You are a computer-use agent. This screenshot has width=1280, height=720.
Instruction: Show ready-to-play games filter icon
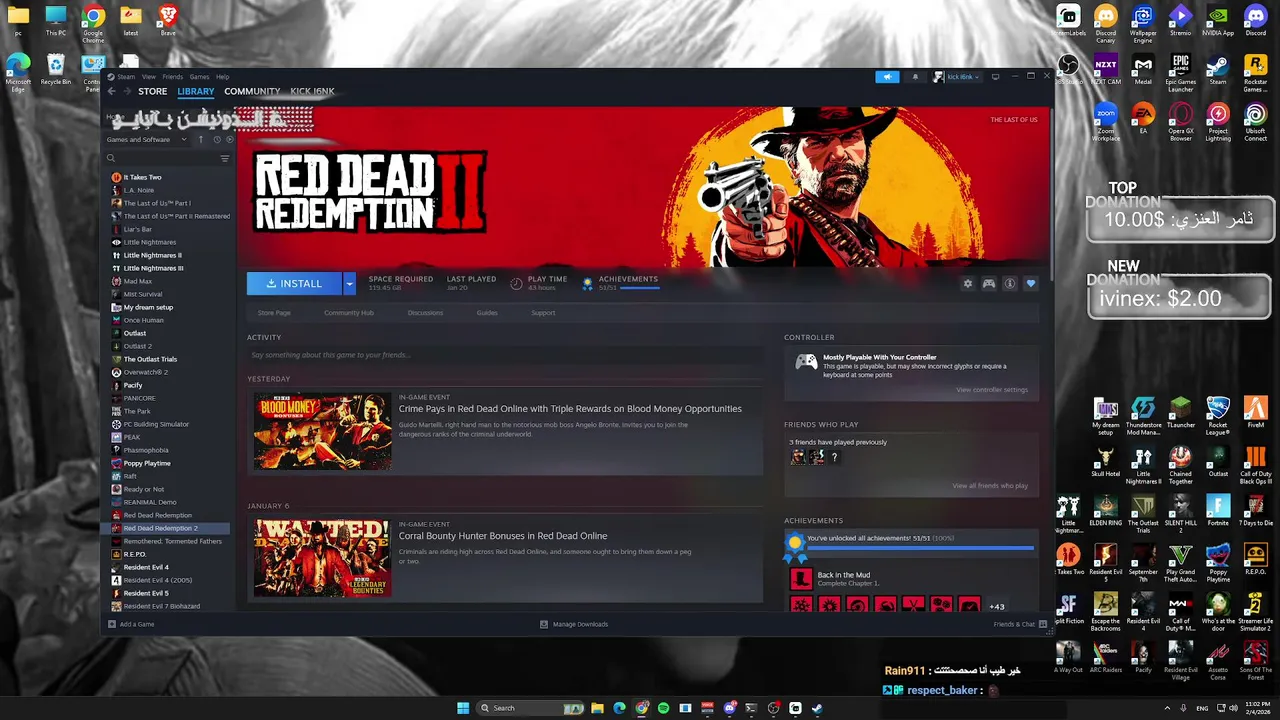[x=229, y=140]
